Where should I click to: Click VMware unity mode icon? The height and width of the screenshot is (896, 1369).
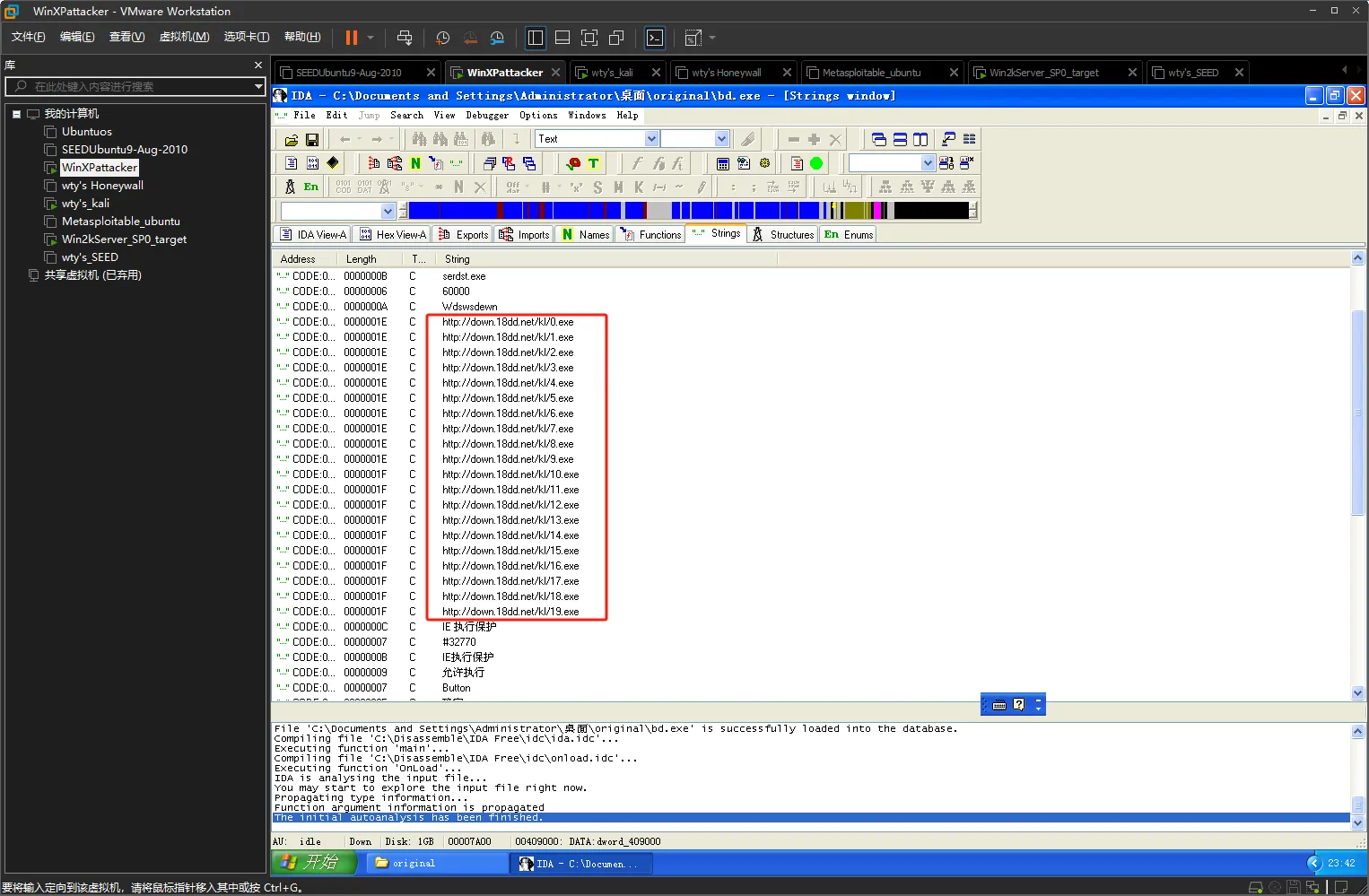[616, 38]
